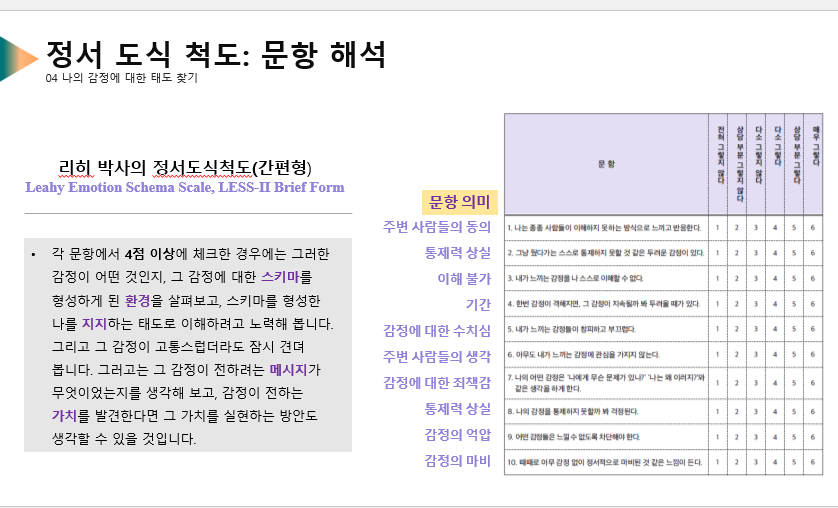This screenshot has height=508, width=838.
Task: Select item 9 어떤 감정들은 느낄 수 없도록 차단해야 한다
Action: tap(573, 437)
